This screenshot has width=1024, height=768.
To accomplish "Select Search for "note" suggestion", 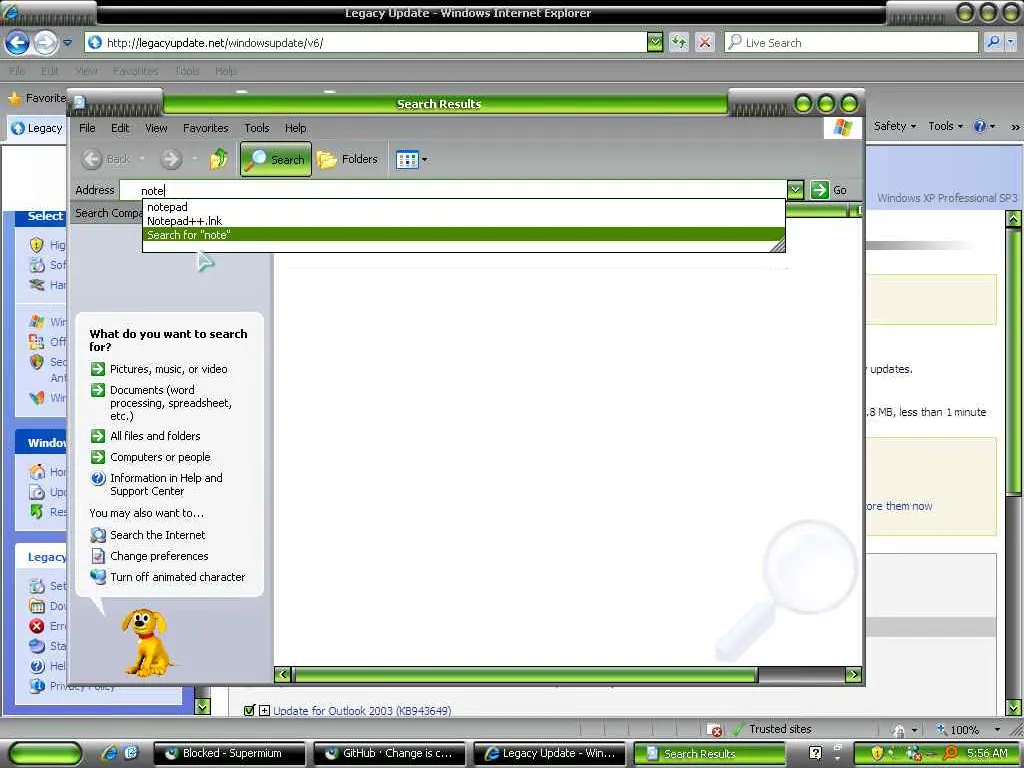I will [x=463, y=234].
